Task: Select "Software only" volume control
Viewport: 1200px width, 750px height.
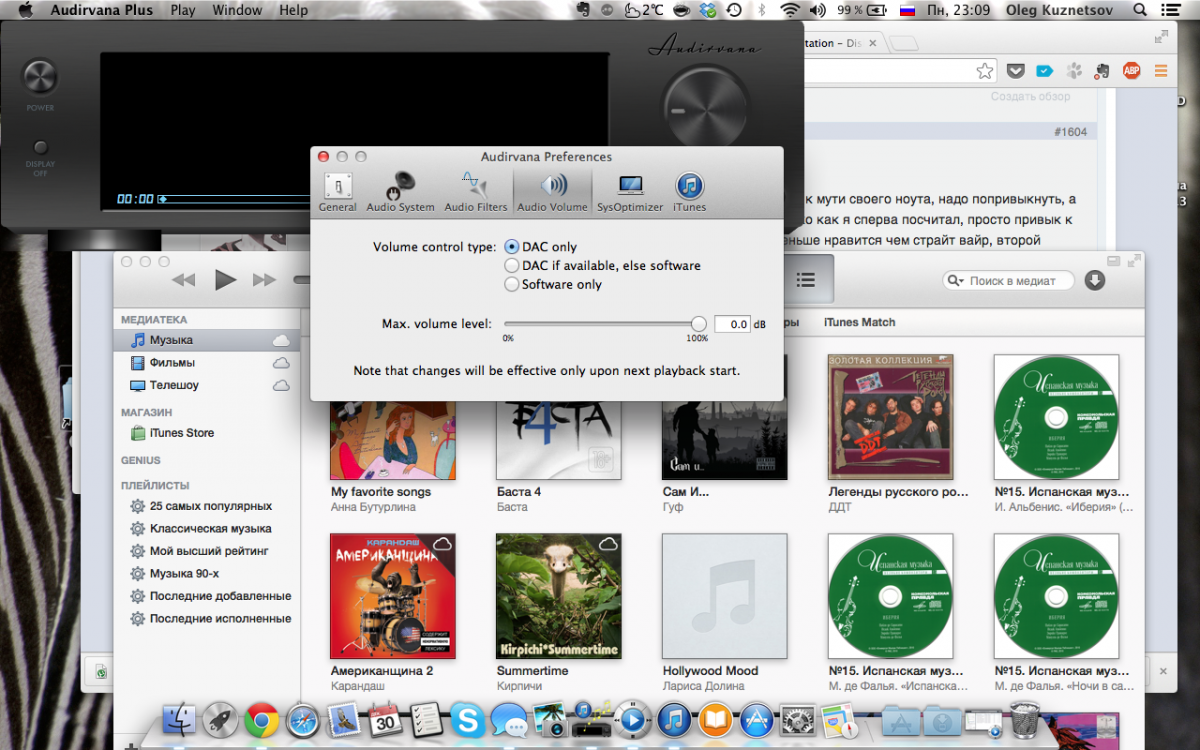Action: coord(512,285)
